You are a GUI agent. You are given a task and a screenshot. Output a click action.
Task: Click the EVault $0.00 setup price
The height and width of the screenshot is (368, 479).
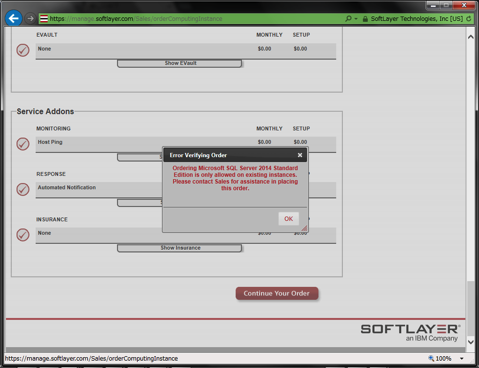[x=300, y=49]
